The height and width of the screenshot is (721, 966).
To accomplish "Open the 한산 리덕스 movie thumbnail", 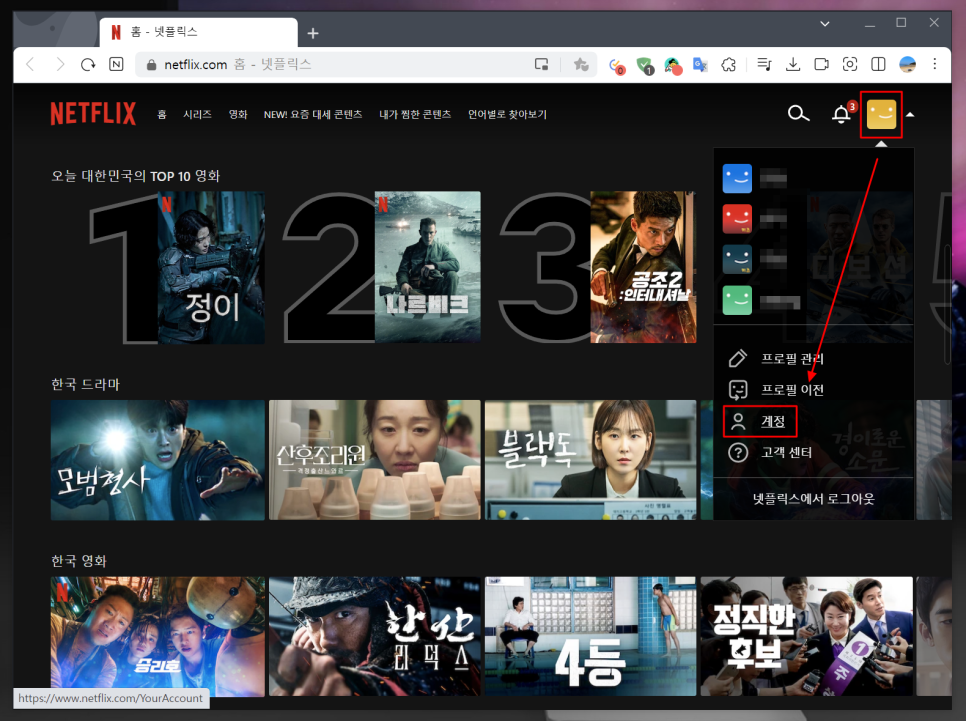I will [375, 637].
